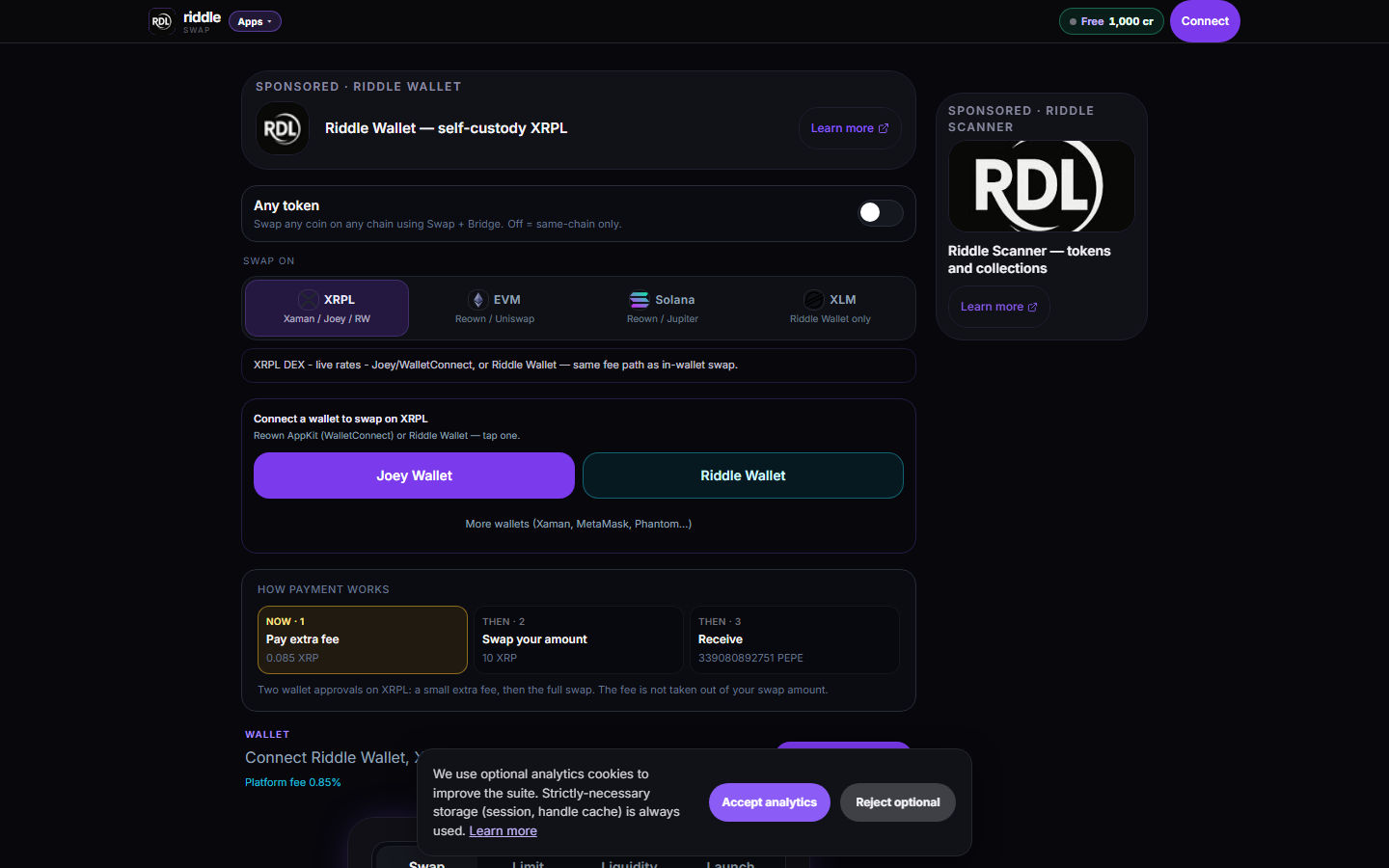
Task: Accept analytics cookies
Action: pos(770,802)
